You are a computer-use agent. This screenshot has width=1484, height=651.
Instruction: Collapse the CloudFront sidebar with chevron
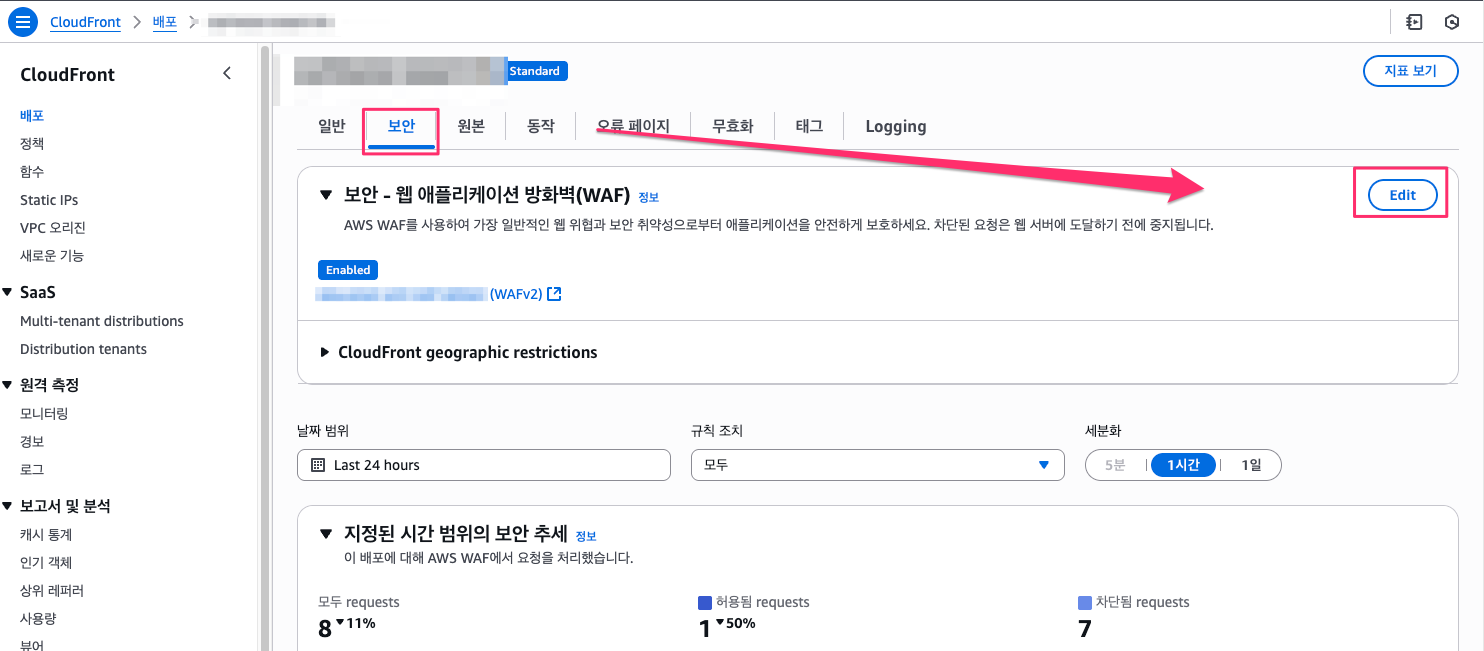(x=227, y=73)
